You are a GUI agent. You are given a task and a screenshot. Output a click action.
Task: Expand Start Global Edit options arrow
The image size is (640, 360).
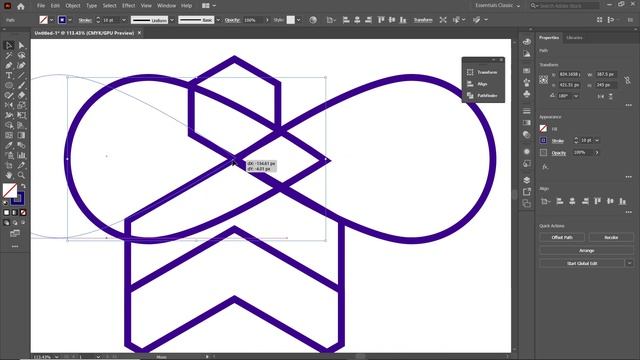(629, 263)
